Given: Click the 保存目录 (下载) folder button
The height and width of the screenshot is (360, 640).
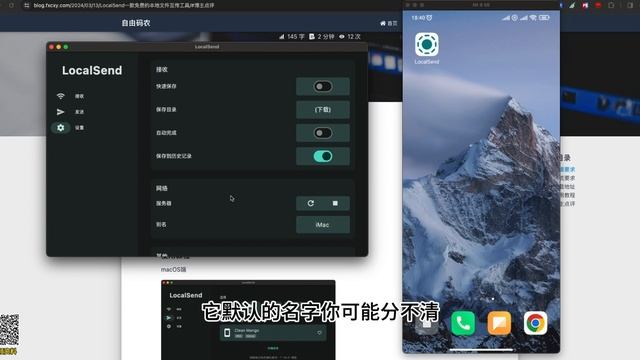Looking at the screenshot, I should point(323,110).
